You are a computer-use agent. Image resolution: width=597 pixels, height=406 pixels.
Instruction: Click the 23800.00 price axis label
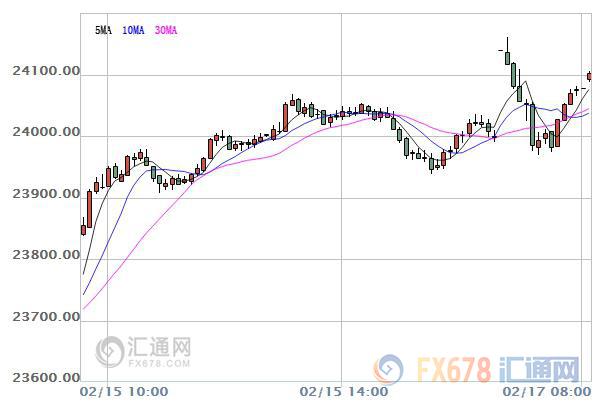(x=46, y=254)
